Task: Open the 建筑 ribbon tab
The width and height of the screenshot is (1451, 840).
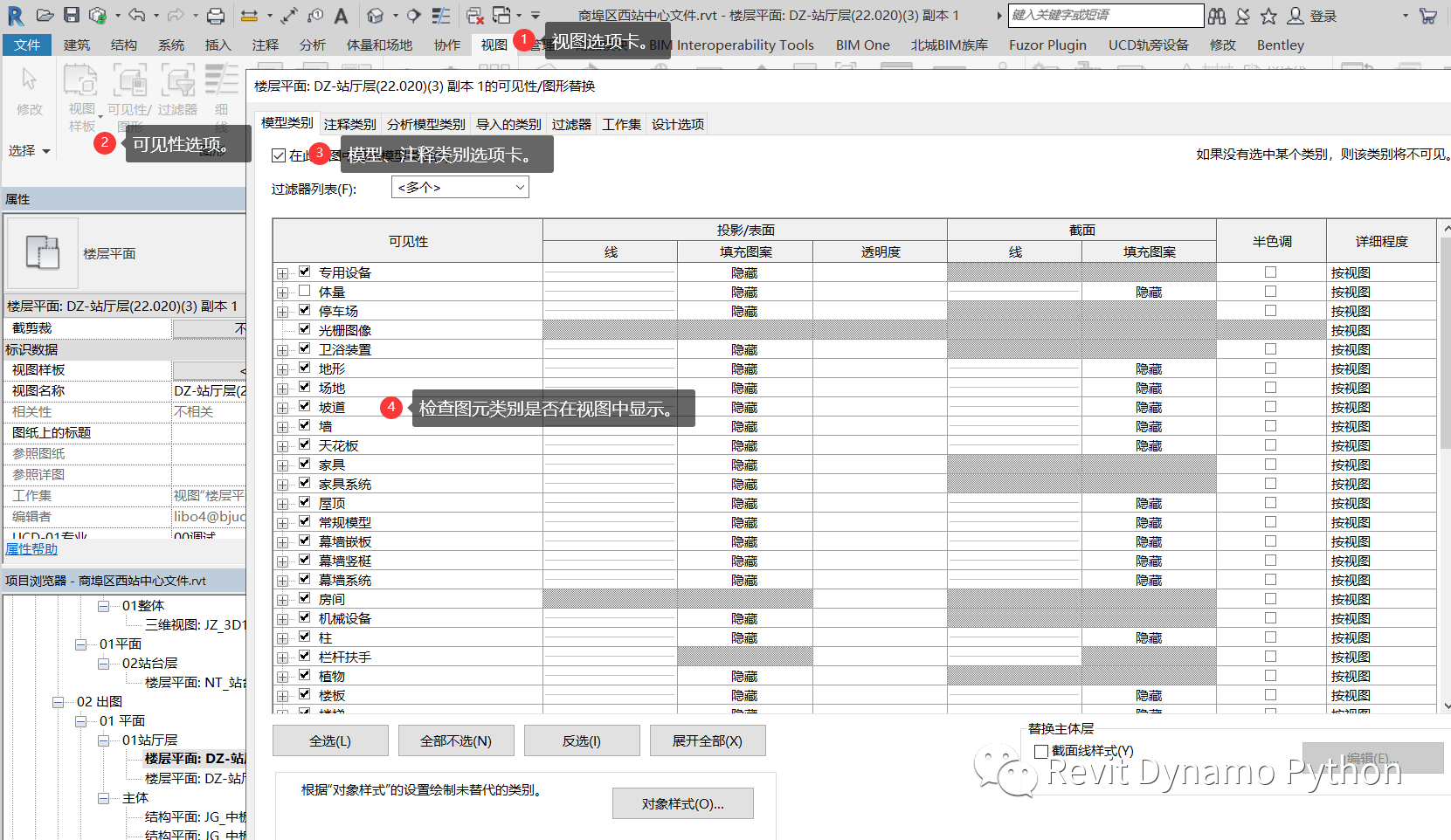Action: pyautogui.click(x=77, y=45)
